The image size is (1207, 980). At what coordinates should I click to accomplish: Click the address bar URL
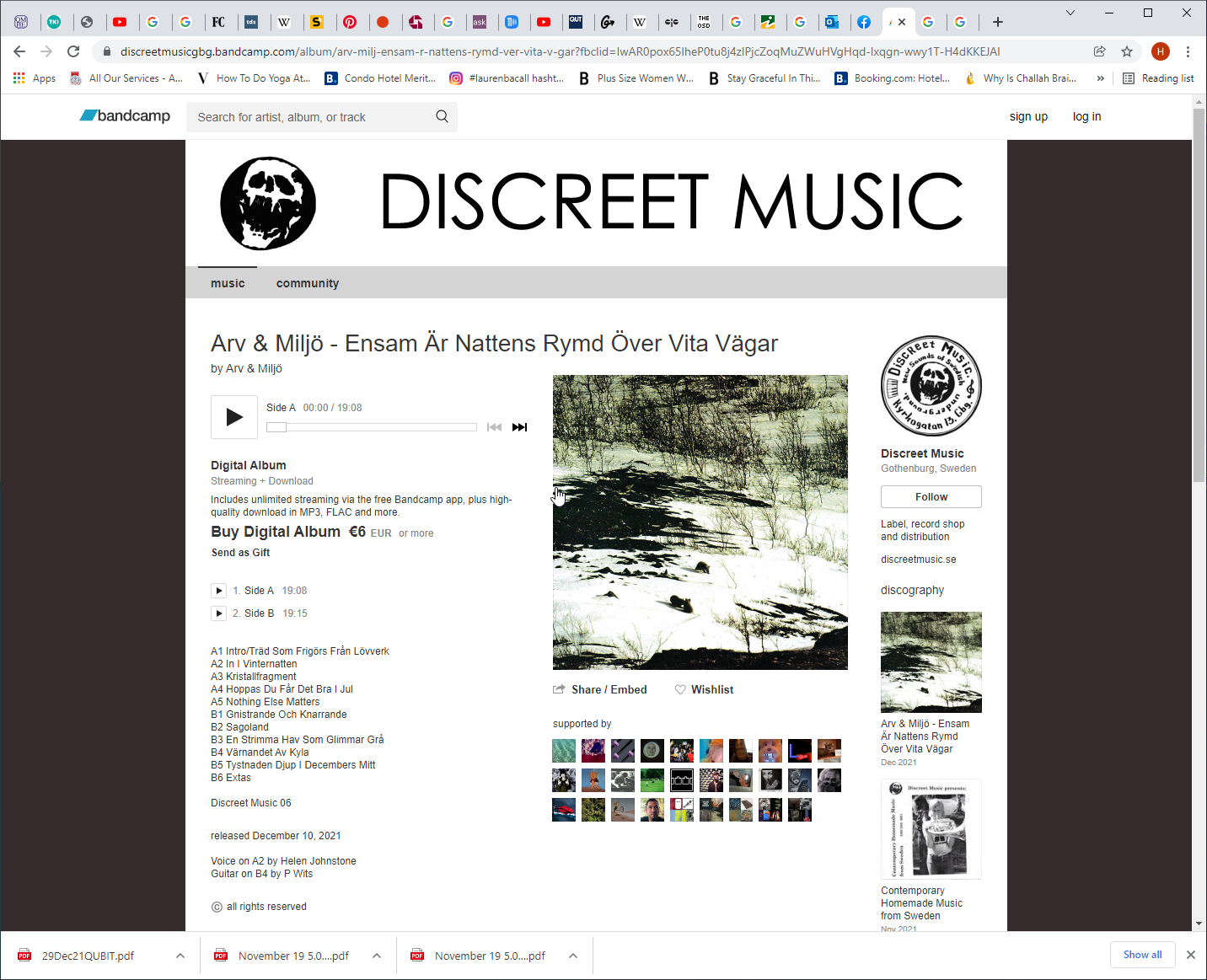tap(561, 51)
